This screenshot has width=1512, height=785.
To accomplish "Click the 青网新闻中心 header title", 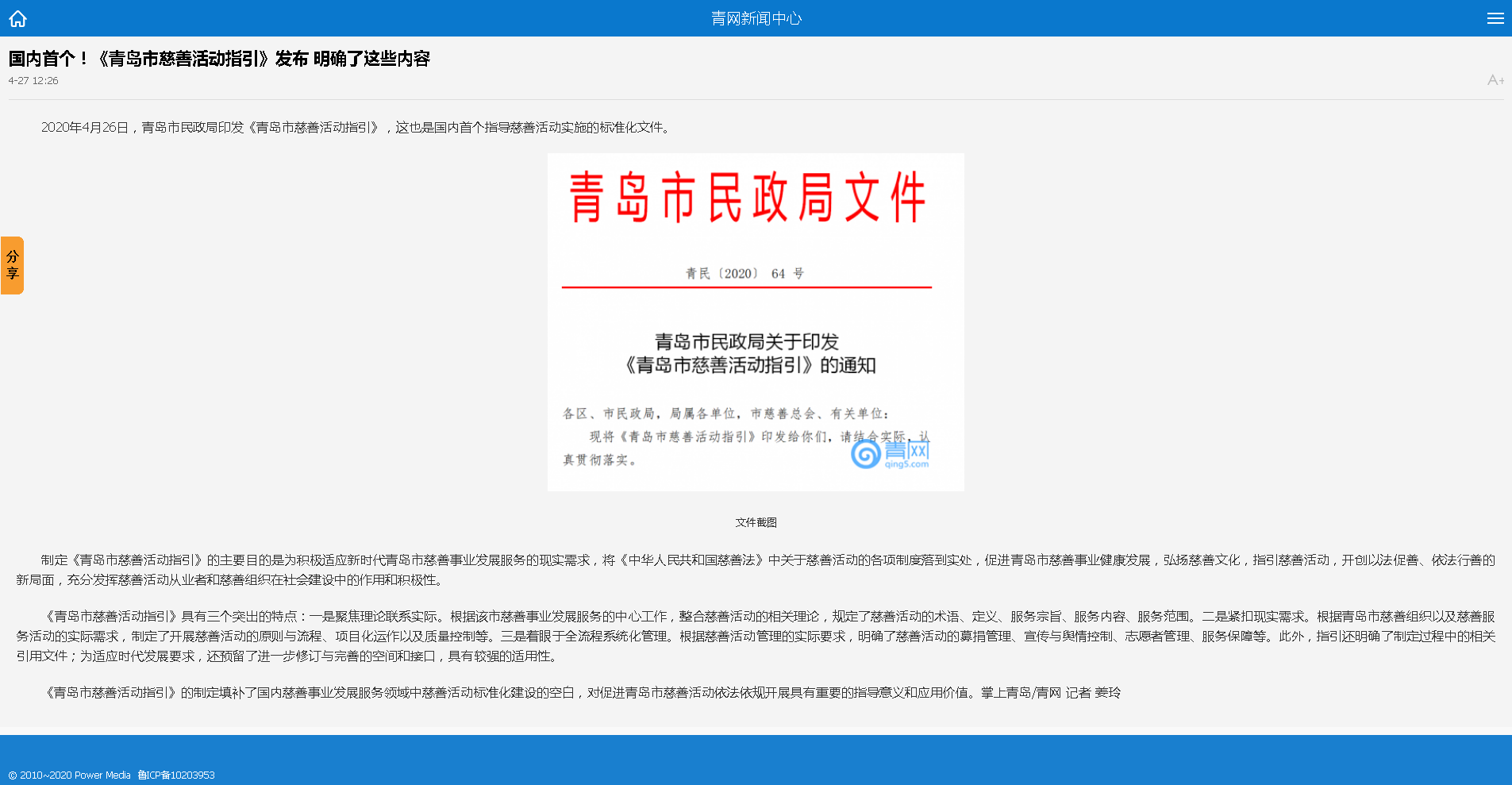I will point(756,18).
